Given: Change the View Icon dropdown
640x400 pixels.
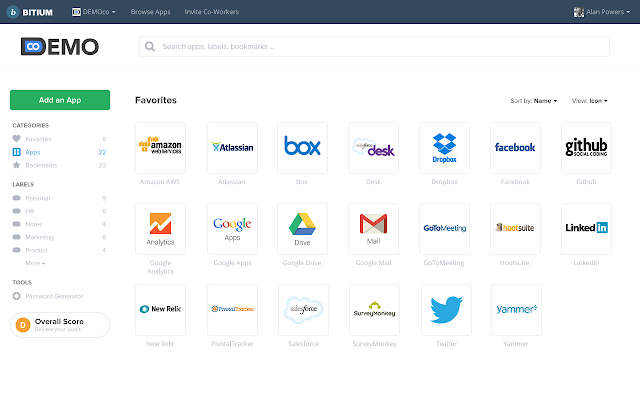Looking at the screenshot, I should click(589, 101).
